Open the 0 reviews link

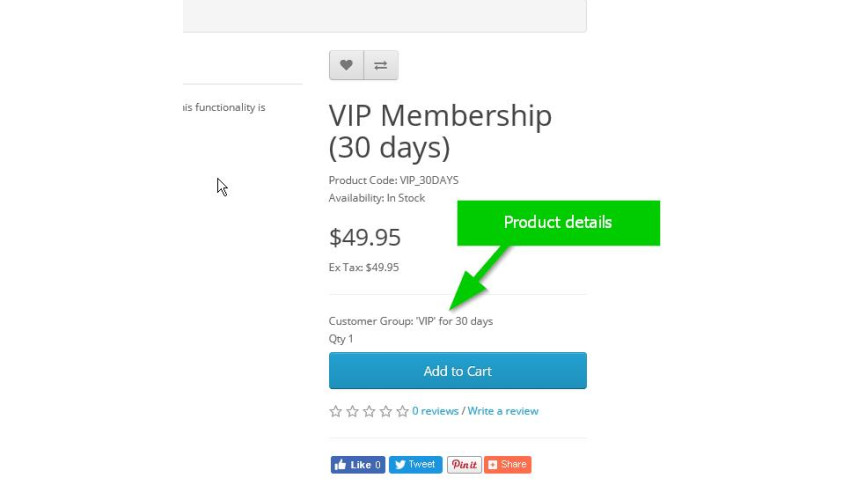[435, 411]
